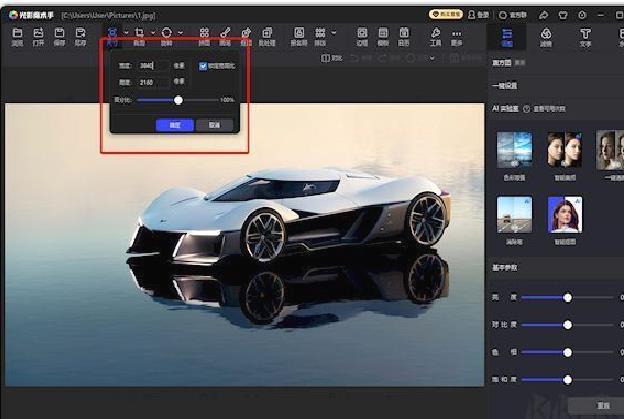The width and height of the screenshot is (624, 419).
Task: Click the cancel button in size dialog
Action: pos(214,125)
